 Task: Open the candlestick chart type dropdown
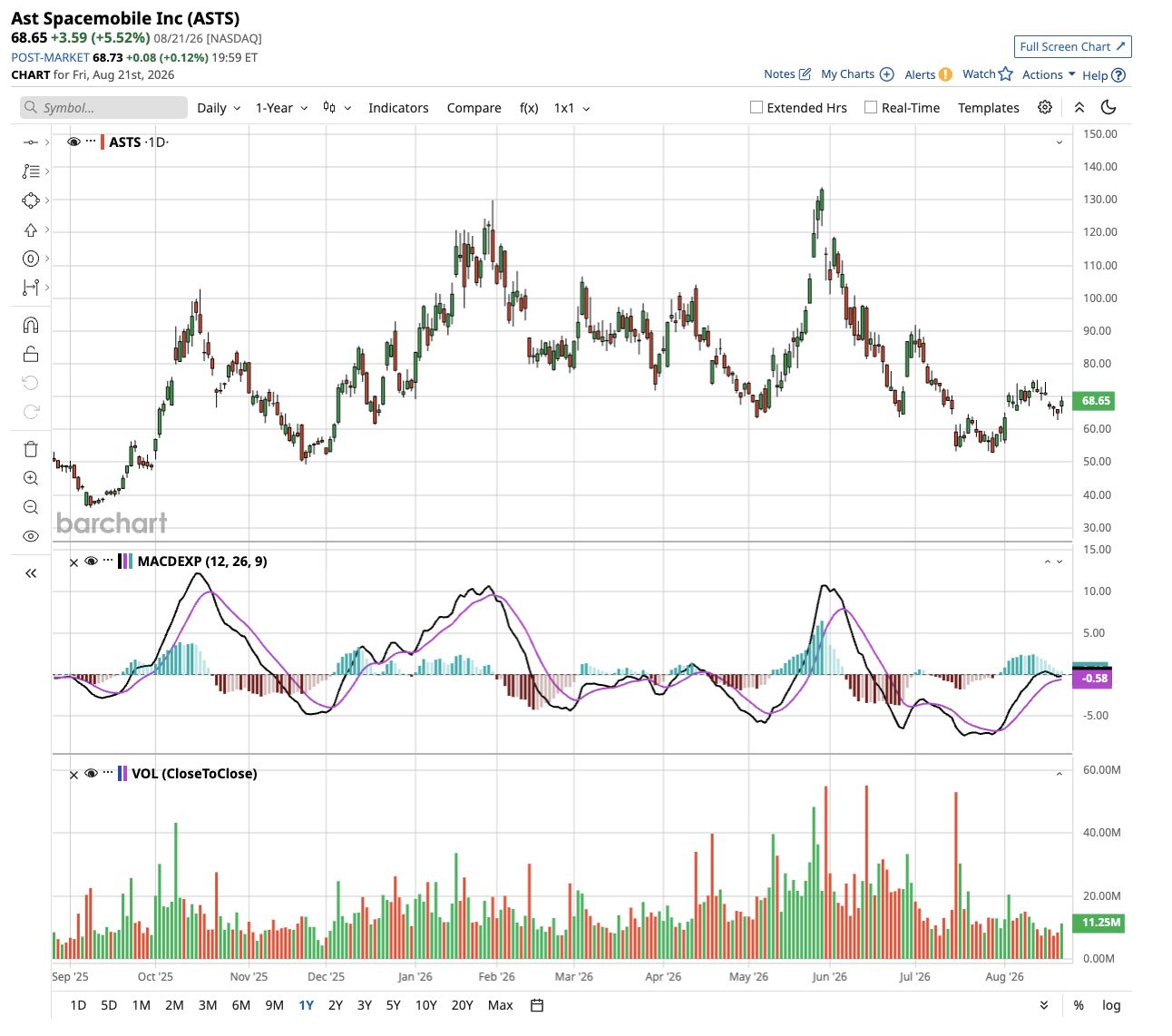click(337, 108)
